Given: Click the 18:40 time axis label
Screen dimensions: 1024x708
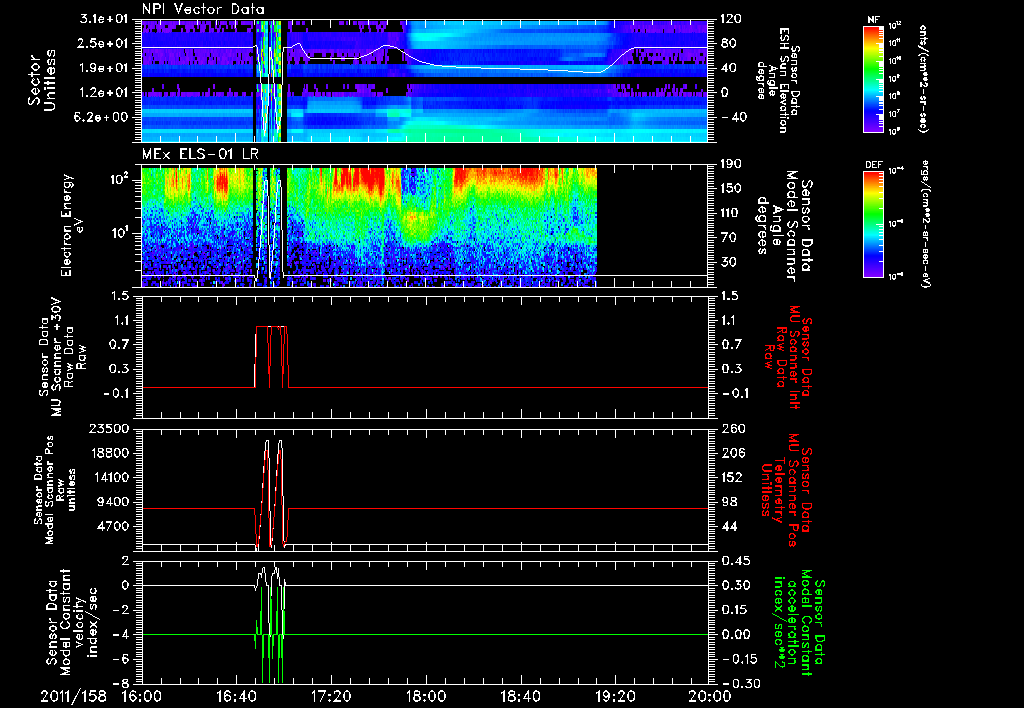Looking at the screenshot, I should tap(520, 696).
